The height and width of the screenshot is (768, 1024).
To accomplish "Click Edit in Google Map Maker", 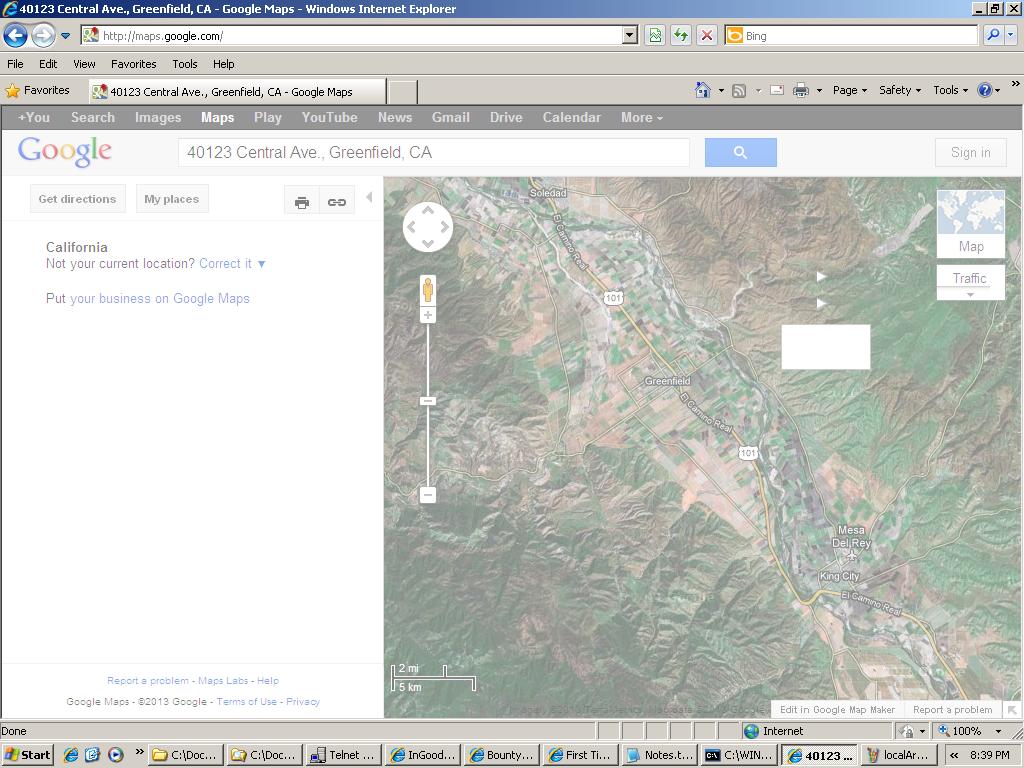I will [837, 710].
